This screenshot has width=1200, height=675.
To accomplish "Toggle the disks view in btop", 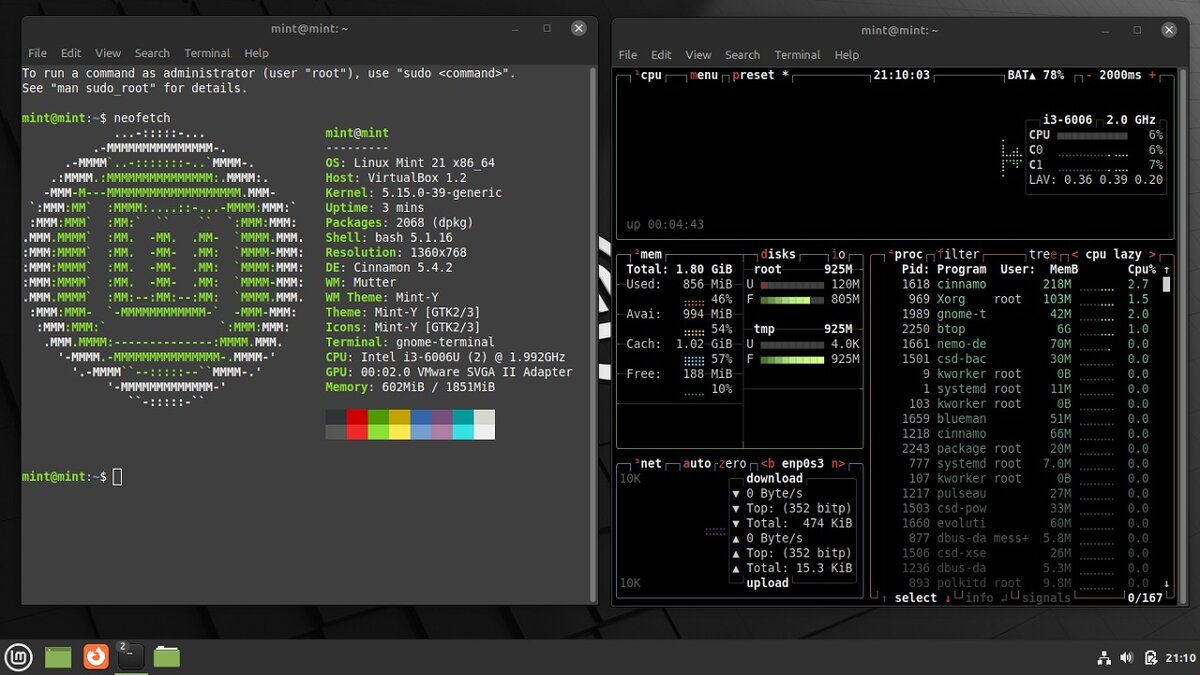I will (x=778, y=254).
